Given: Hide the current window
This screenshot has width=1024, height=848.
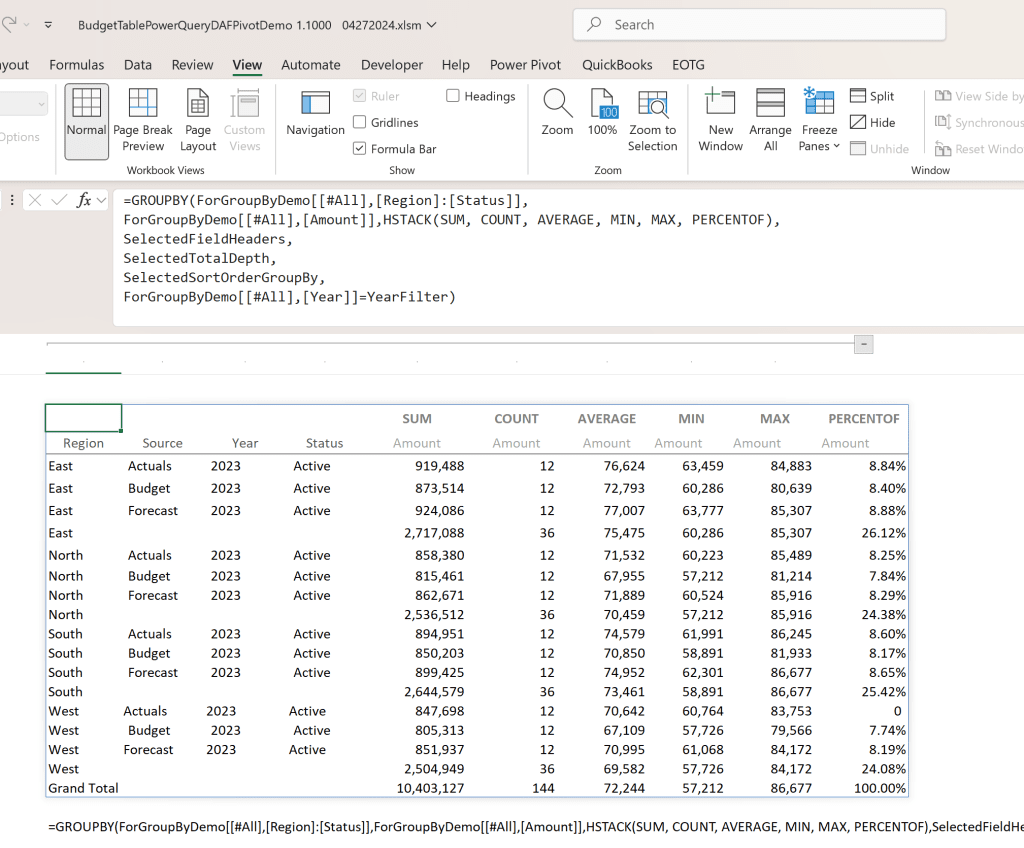Looking at the screenshot, I should [872, 122].
